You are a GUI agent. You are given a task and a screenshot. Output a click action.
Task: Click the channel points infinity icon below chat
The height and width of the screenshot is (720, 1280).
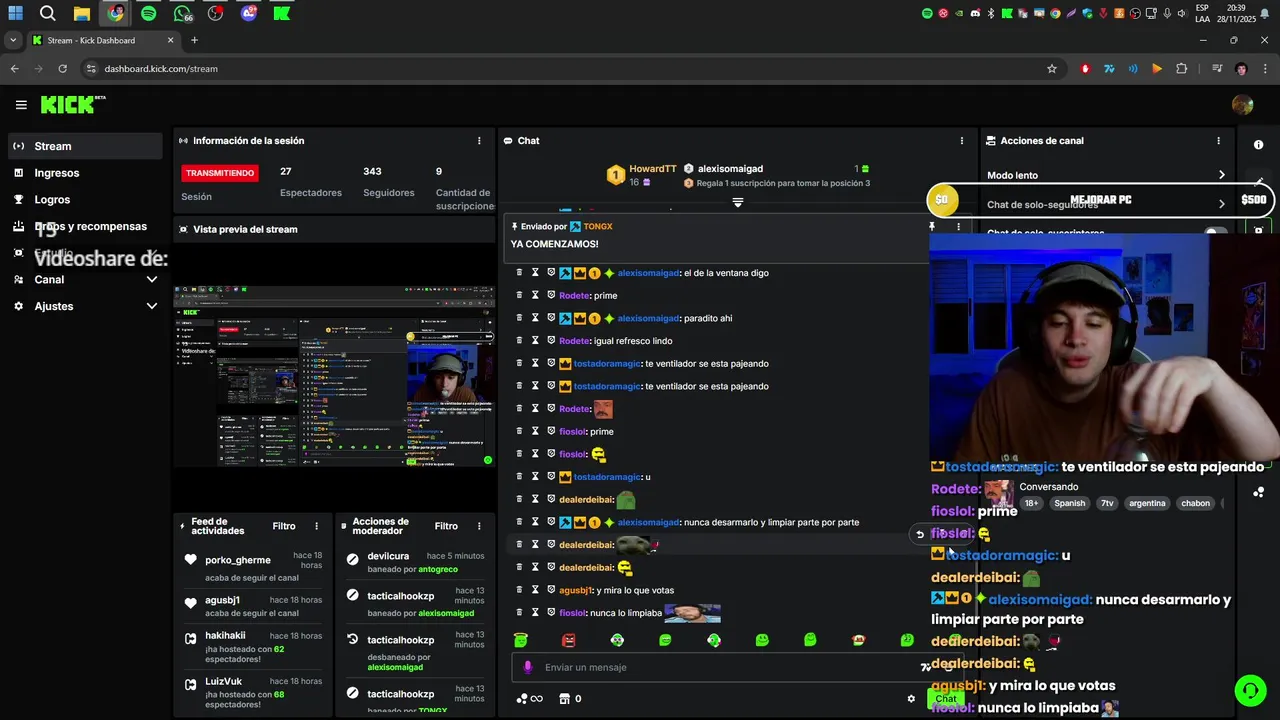(x=529, y=699)
